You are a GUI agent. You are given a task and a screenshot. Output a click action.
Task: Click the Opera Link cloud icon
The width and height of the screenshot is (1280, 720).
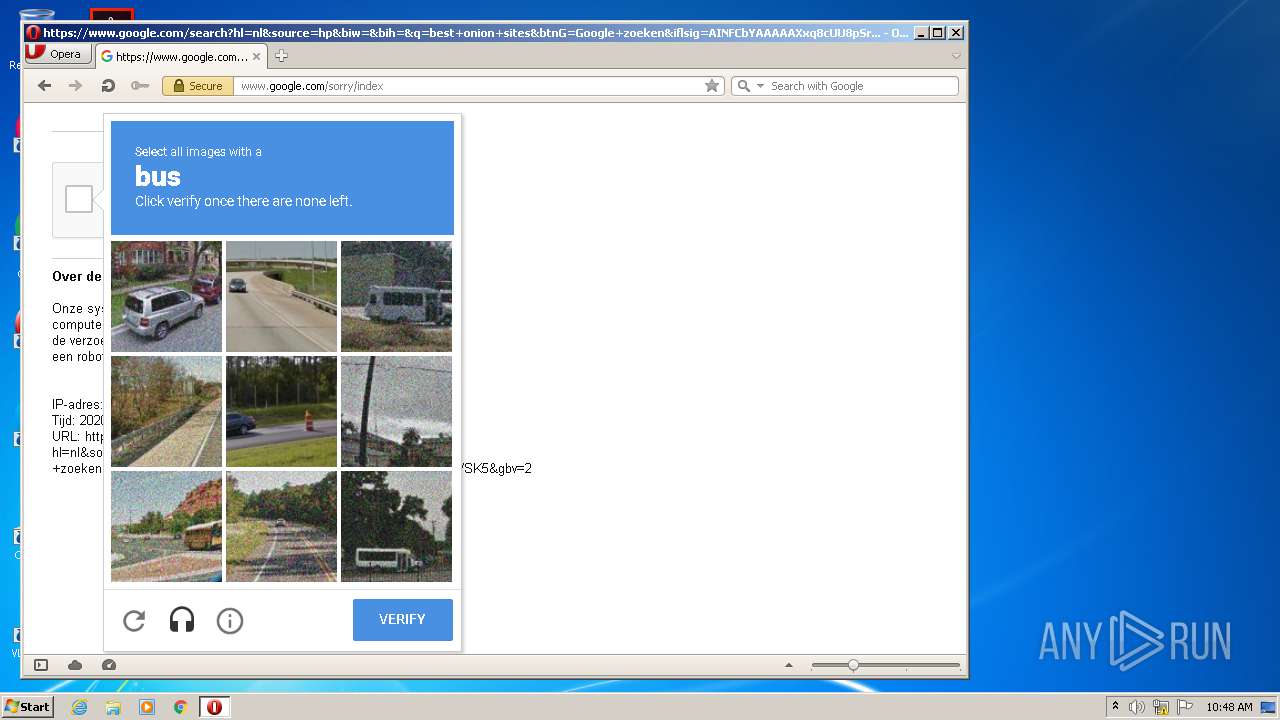(x=75, y=665)
